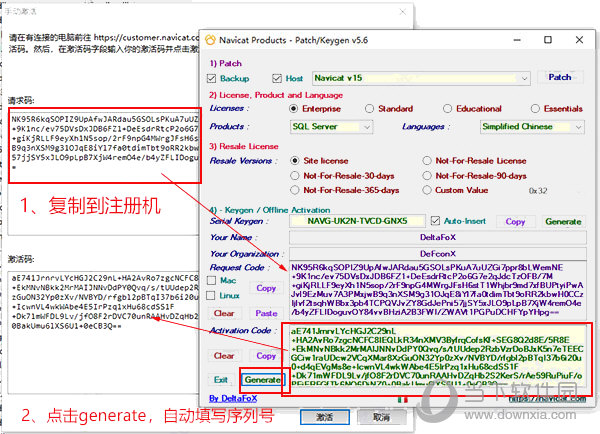The width and height of the screenshot is (600, 434).
Task: Toggle the Linux checkbox
Action: click(210, 295)
